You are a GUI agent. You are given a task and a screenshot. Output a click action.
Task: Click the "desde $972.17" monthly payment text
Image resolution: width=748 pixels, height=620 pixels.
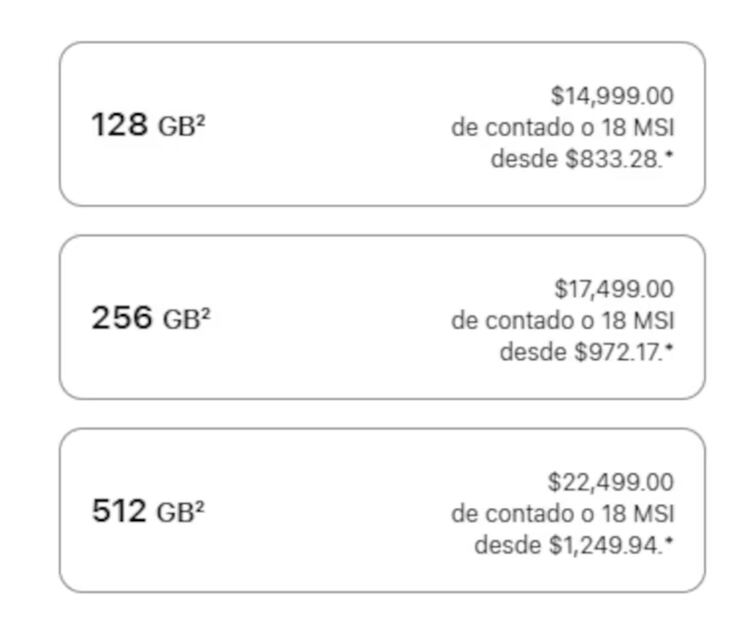[580, 352]
